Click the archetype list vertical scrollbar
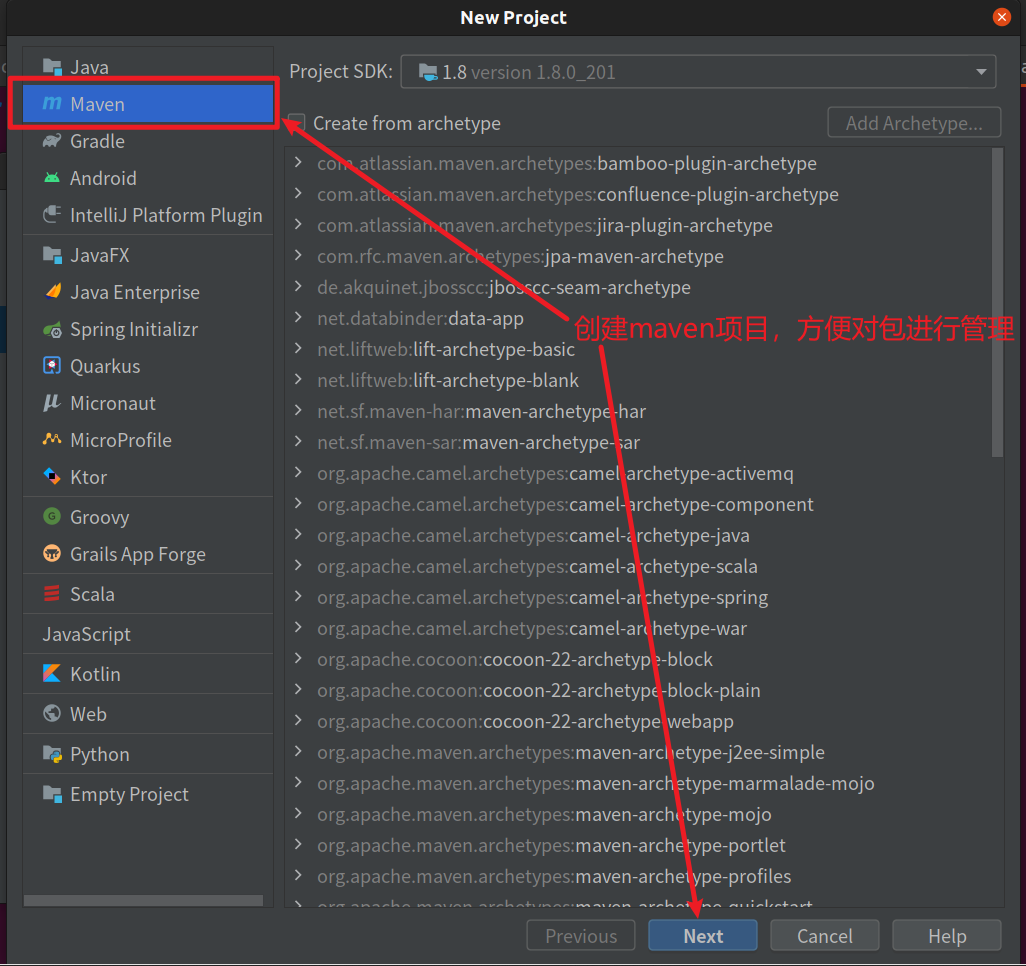The height and width of the screenshot is (966, 1026). (x=997, y=302)
